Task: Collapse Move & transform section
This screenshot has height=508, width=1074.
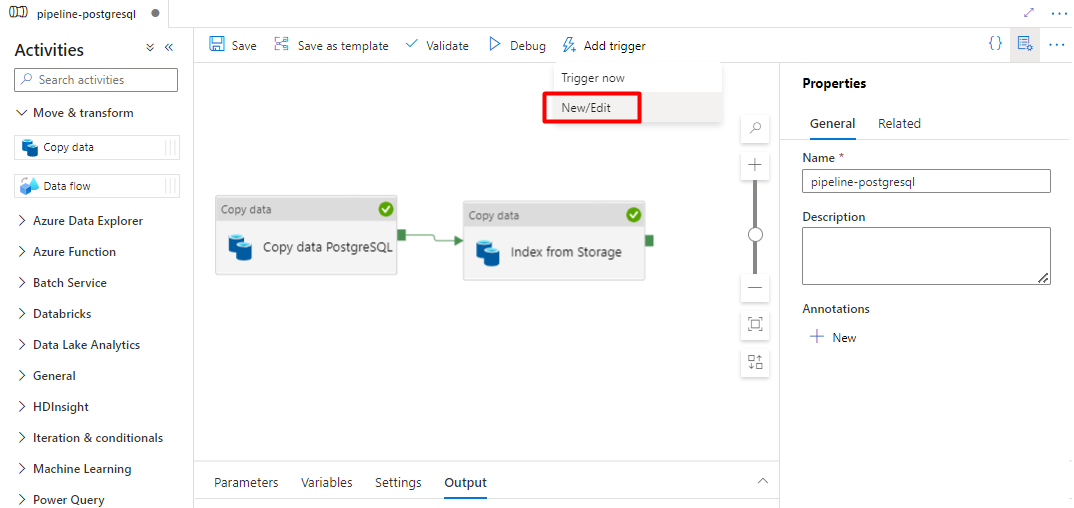Action: click(75, 113)
